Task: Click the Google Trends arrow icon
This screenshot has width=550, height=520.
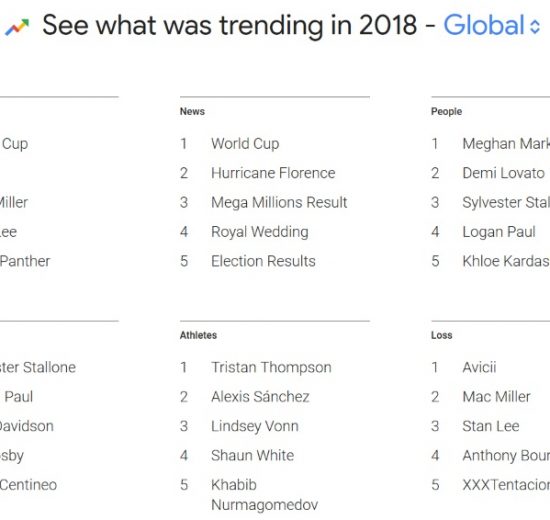Action: (17, 27)
